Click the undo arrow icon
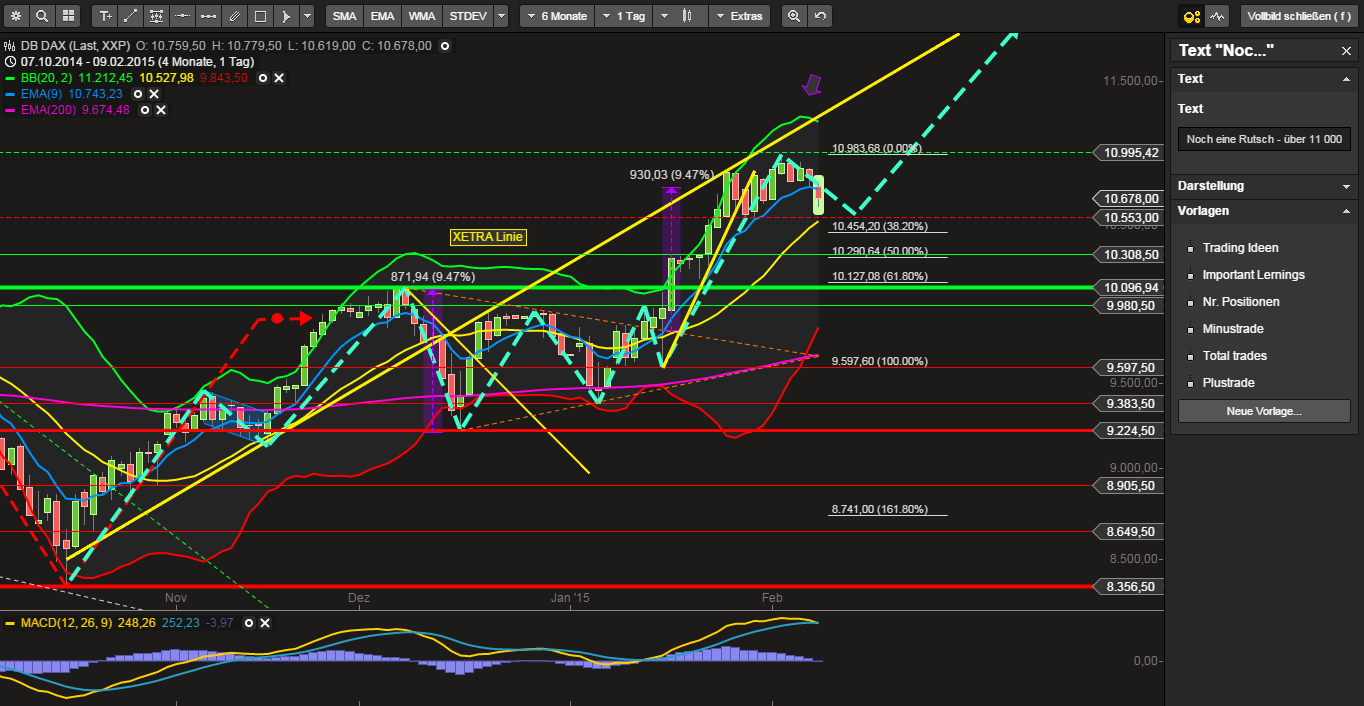This screenshot has height=706, width=1364. (x=820, y=16)
